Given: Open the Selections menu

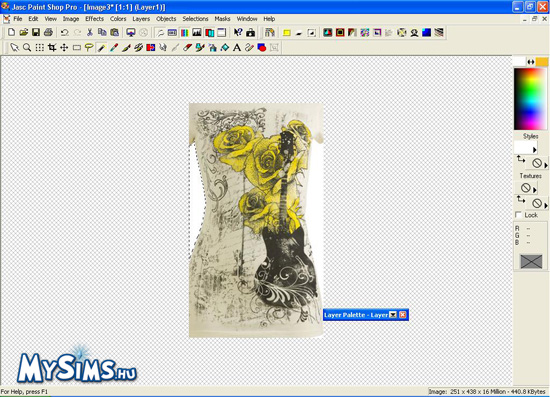Looking at the screenshot, I should pyautogui.click(x=195, y=19).
